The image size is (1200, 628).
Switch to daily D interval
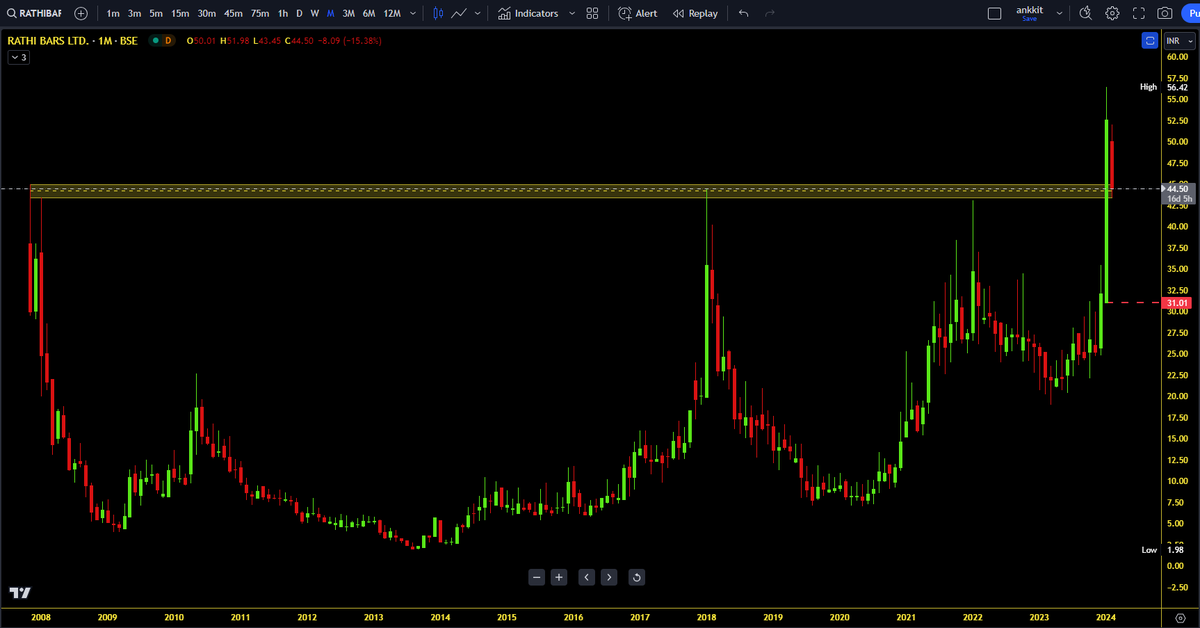[299, 14]
